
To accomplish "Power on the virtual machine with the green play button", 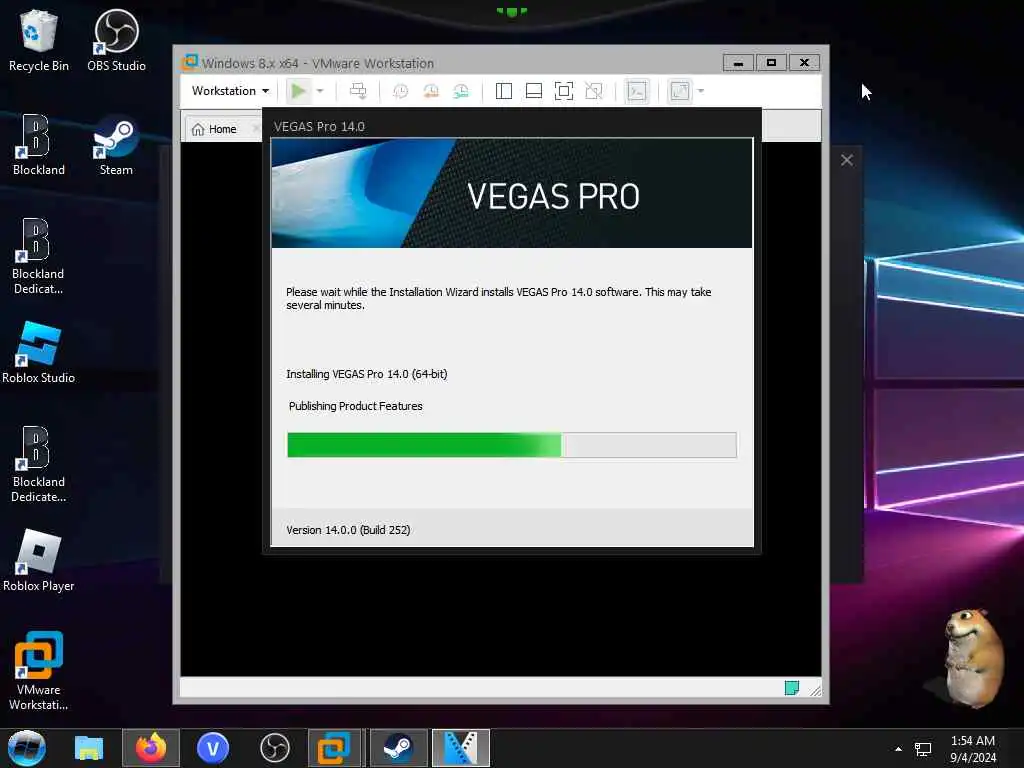I will tap(298, 91).
